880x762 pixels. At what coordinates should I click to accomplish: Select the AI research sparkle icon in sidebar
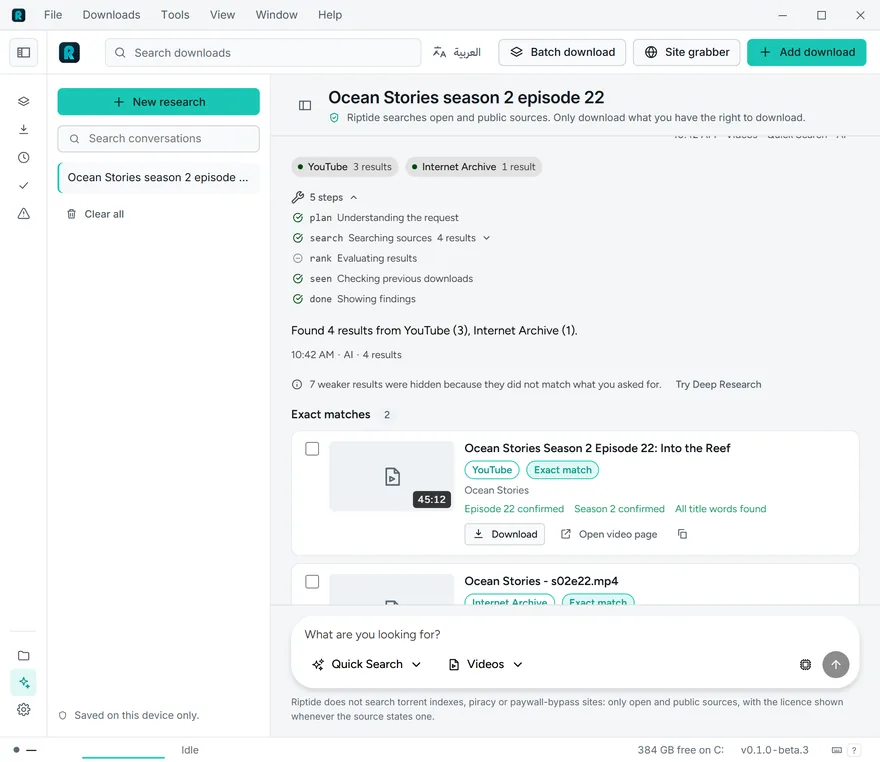pyautogui.click(x=24, y=682)
